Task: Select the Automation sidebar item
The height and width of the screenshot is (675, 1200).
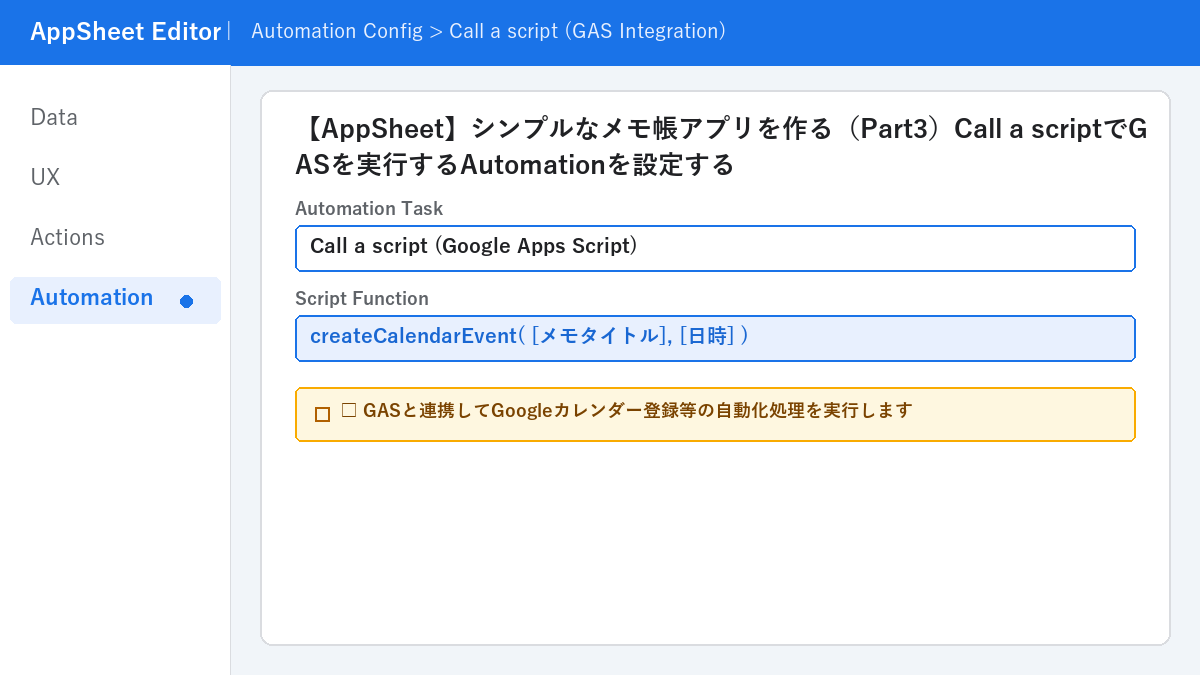Action: click(115, 300)
